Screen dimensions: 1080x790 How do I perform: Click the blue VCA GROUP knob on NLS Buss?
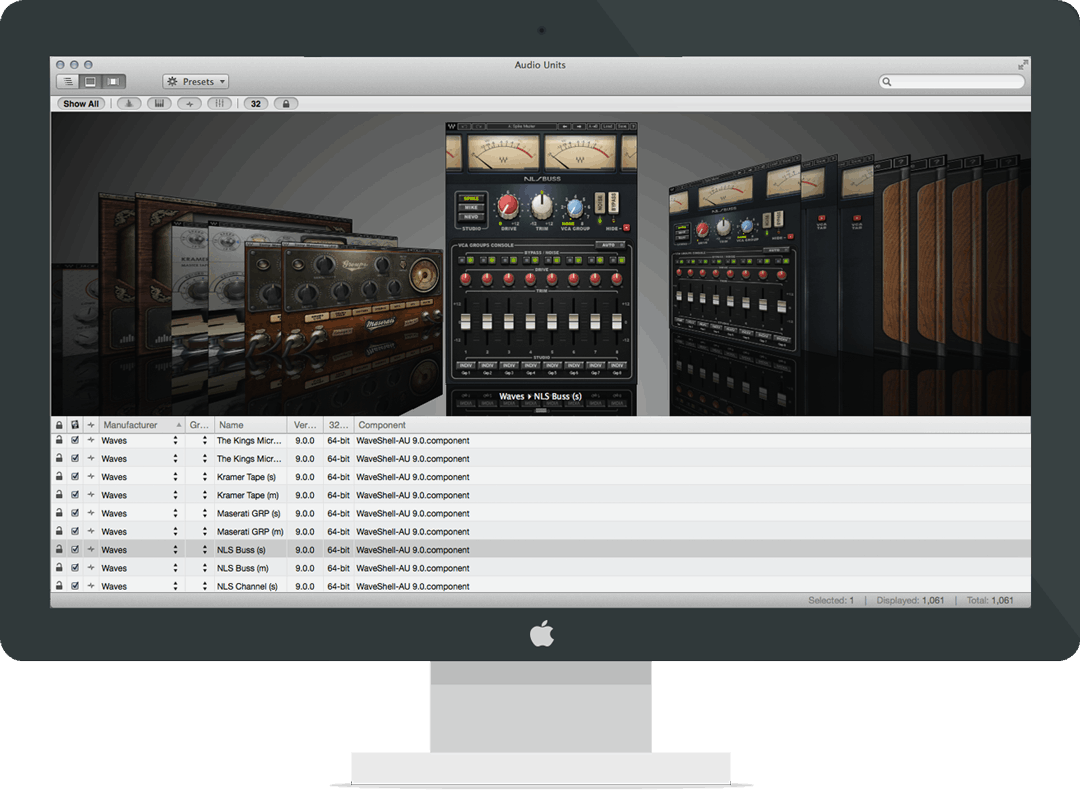pos(575,207)
